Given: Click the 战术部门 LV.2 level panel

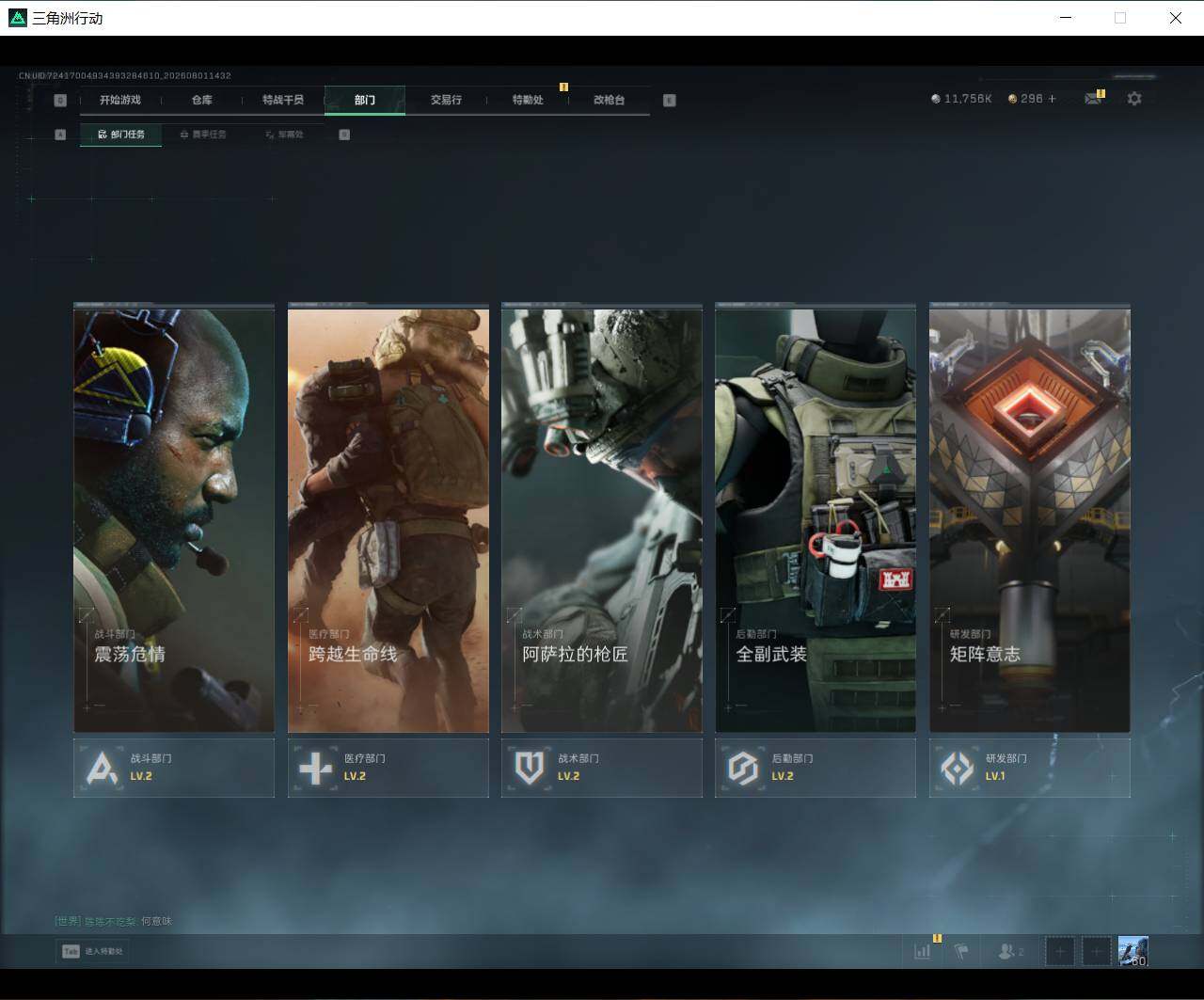Looking at the screenshot, I should pos(602,768).
